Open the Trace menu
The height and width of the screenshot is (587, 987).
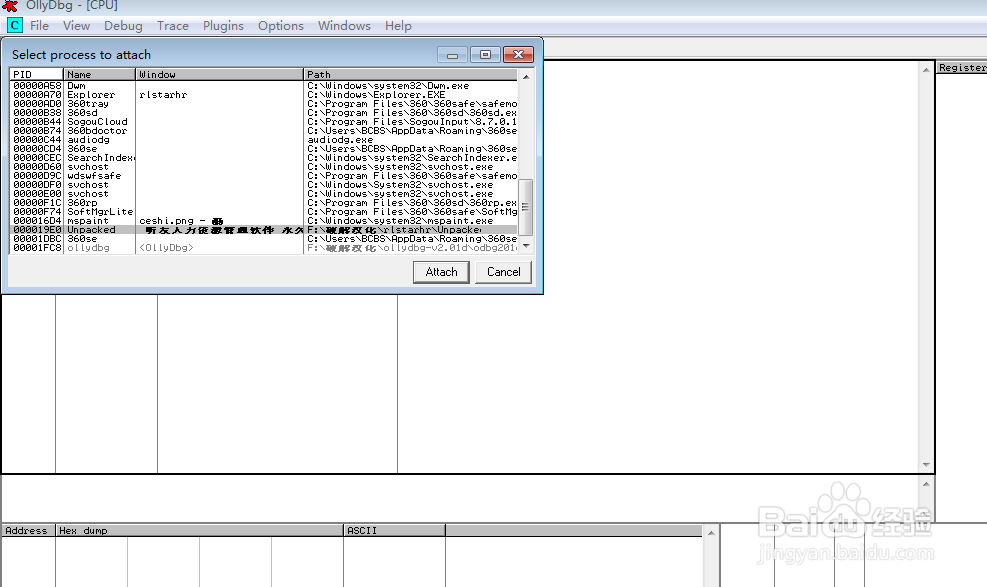click(172, 26)
